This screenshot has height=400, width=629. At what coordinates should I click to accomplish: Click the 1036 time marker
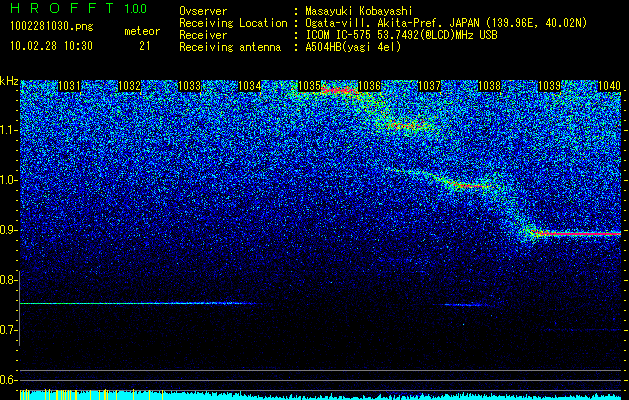369,86
